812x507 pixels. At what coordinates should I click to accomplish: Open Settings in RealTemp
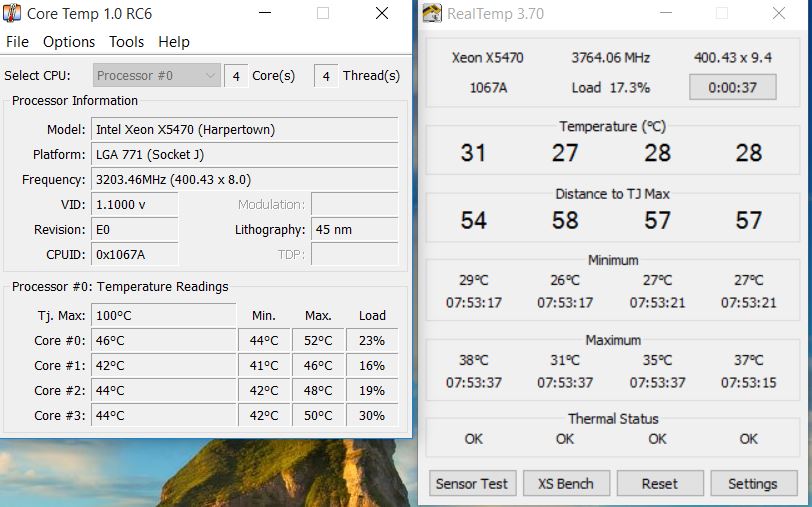[x=753, y=484]
